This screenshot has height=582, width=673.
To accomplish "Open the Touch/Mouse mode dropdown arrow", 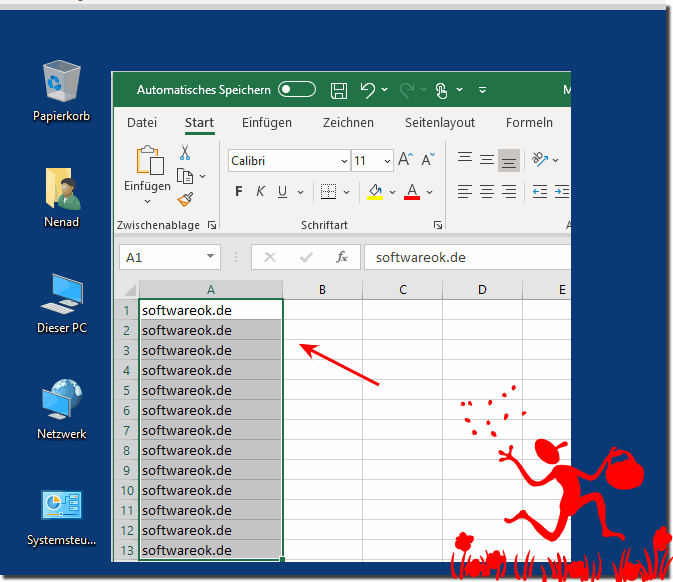I will (459, 90).
